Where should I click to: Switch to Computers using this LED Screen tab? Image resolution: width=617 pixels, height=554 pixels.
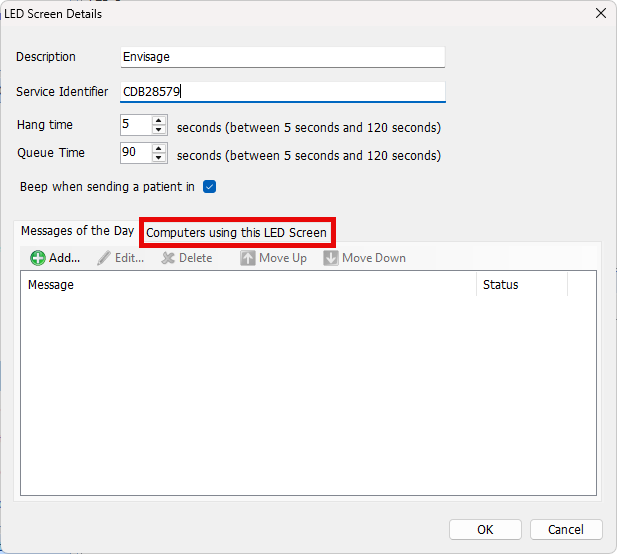click(x=236, y=233)
